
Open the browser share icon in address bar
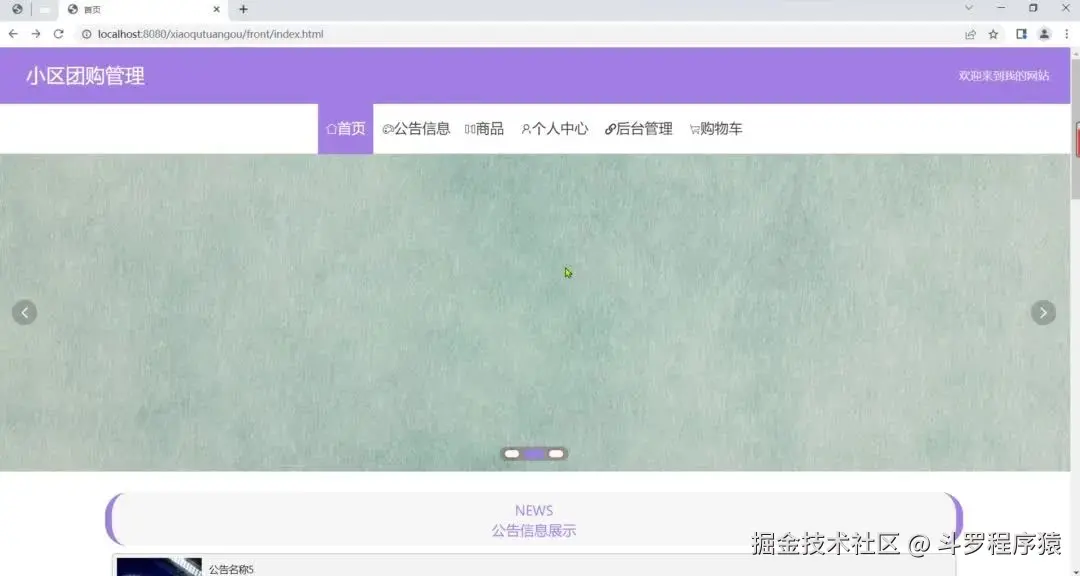(970, 33)
